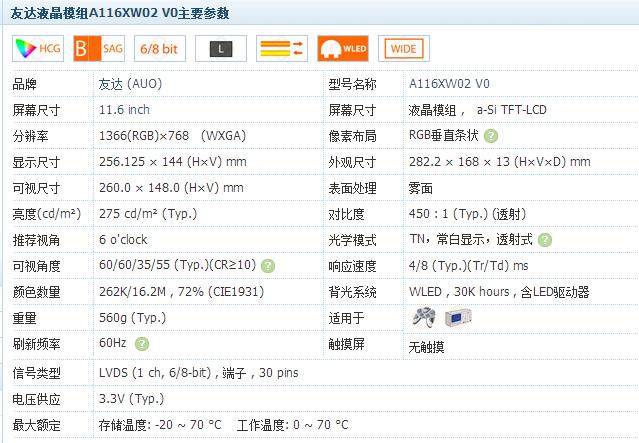Click the SAG brightness badge icon
The height and width of the screenshot is (443, 639).
[99, 48]
